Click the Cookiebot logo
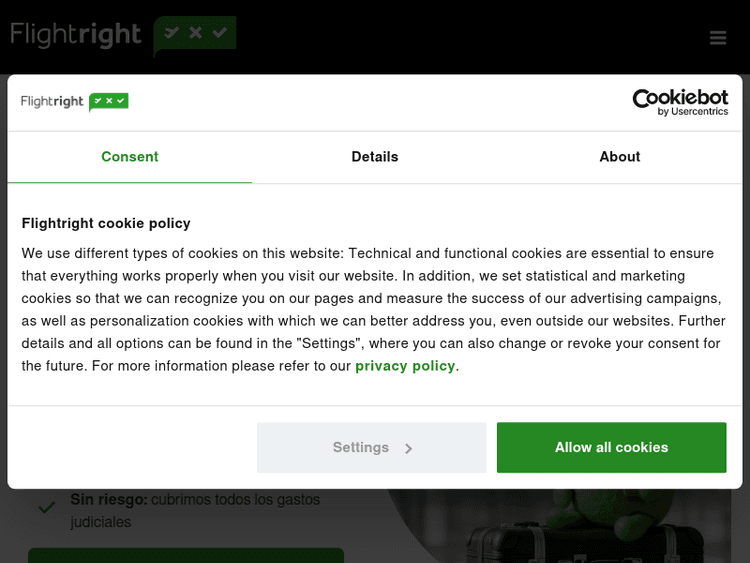 (x=680, y=97)
